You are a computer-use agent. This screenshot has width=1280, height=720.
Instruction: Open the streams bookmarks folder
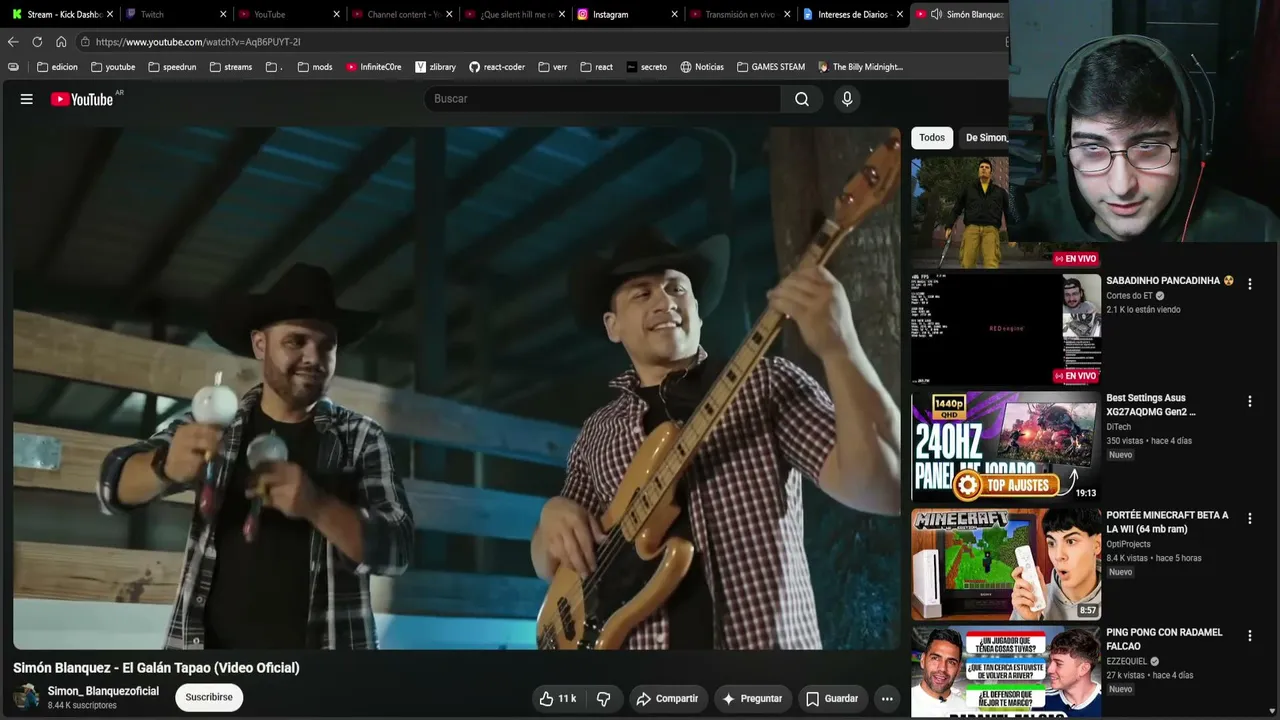(x=231, y=67)
